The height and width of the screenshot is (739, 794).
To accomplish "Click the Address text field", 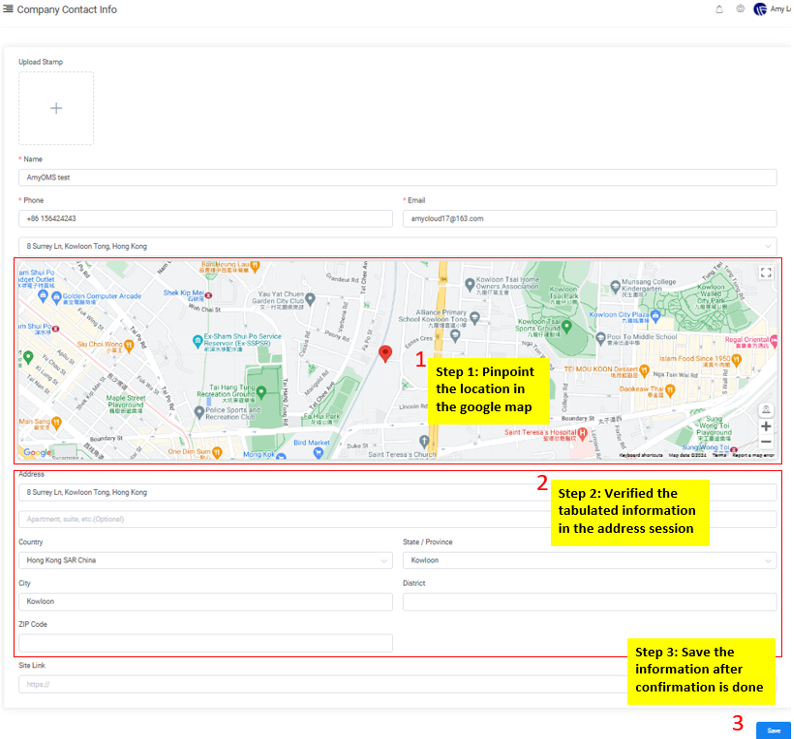I will coord(398,492).
